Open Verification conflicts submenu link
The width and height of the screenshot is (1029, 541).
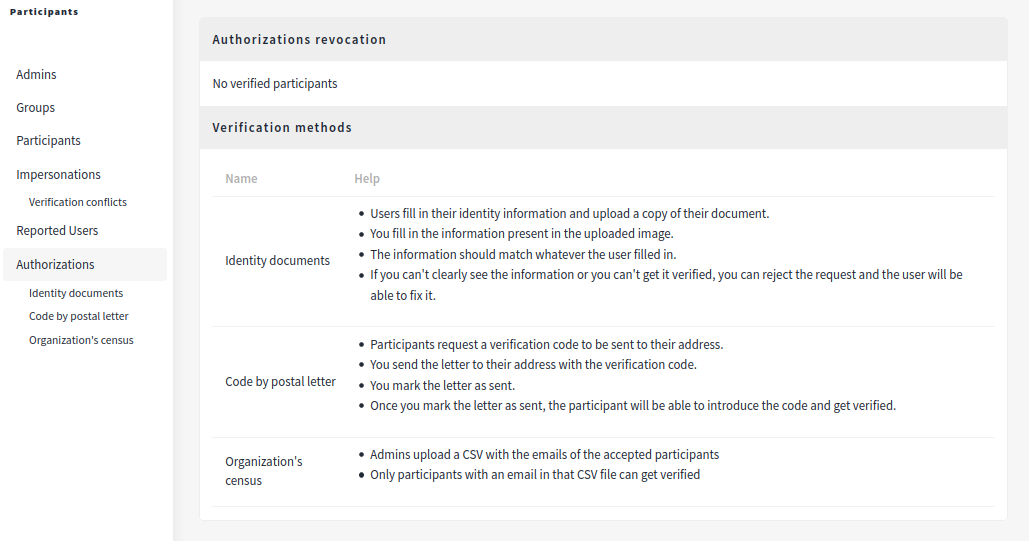tap(77, 202)
